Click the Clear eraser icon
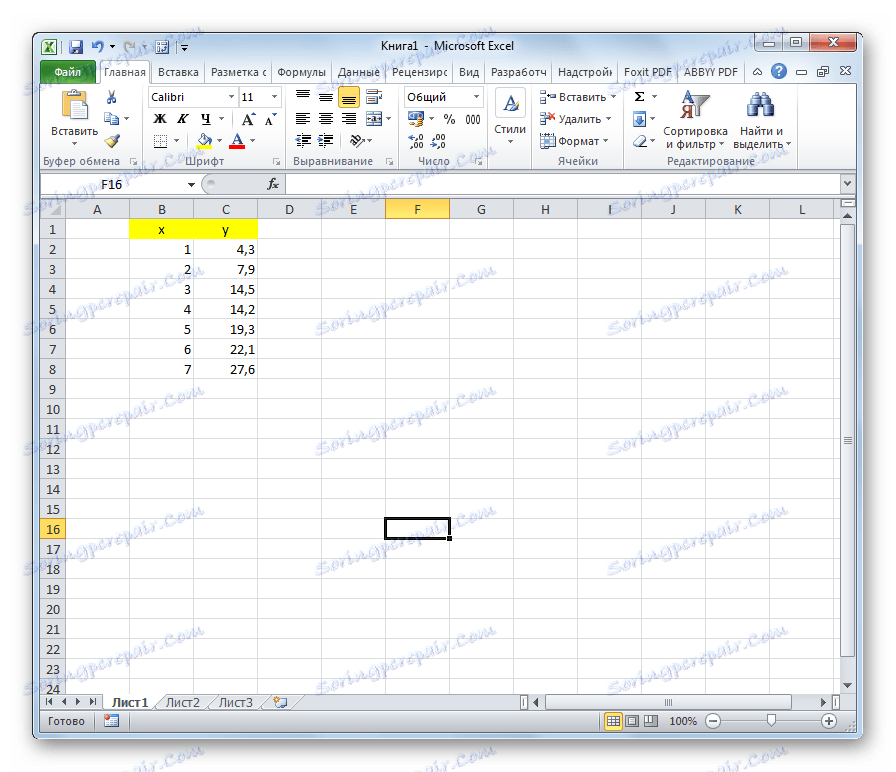The width and height of the screenshot is (896, 772). 640,141
